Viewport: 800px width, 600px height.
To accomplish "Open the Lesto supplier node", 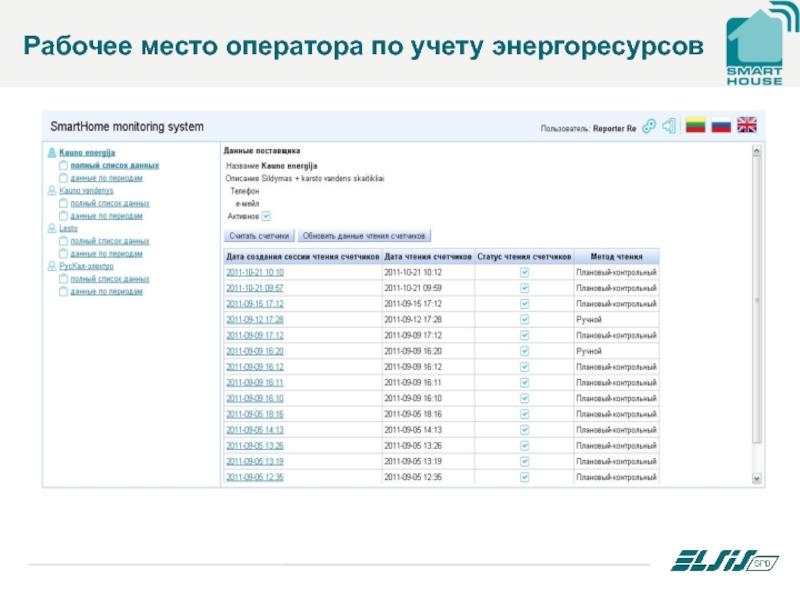I will (x=68, y=228).
